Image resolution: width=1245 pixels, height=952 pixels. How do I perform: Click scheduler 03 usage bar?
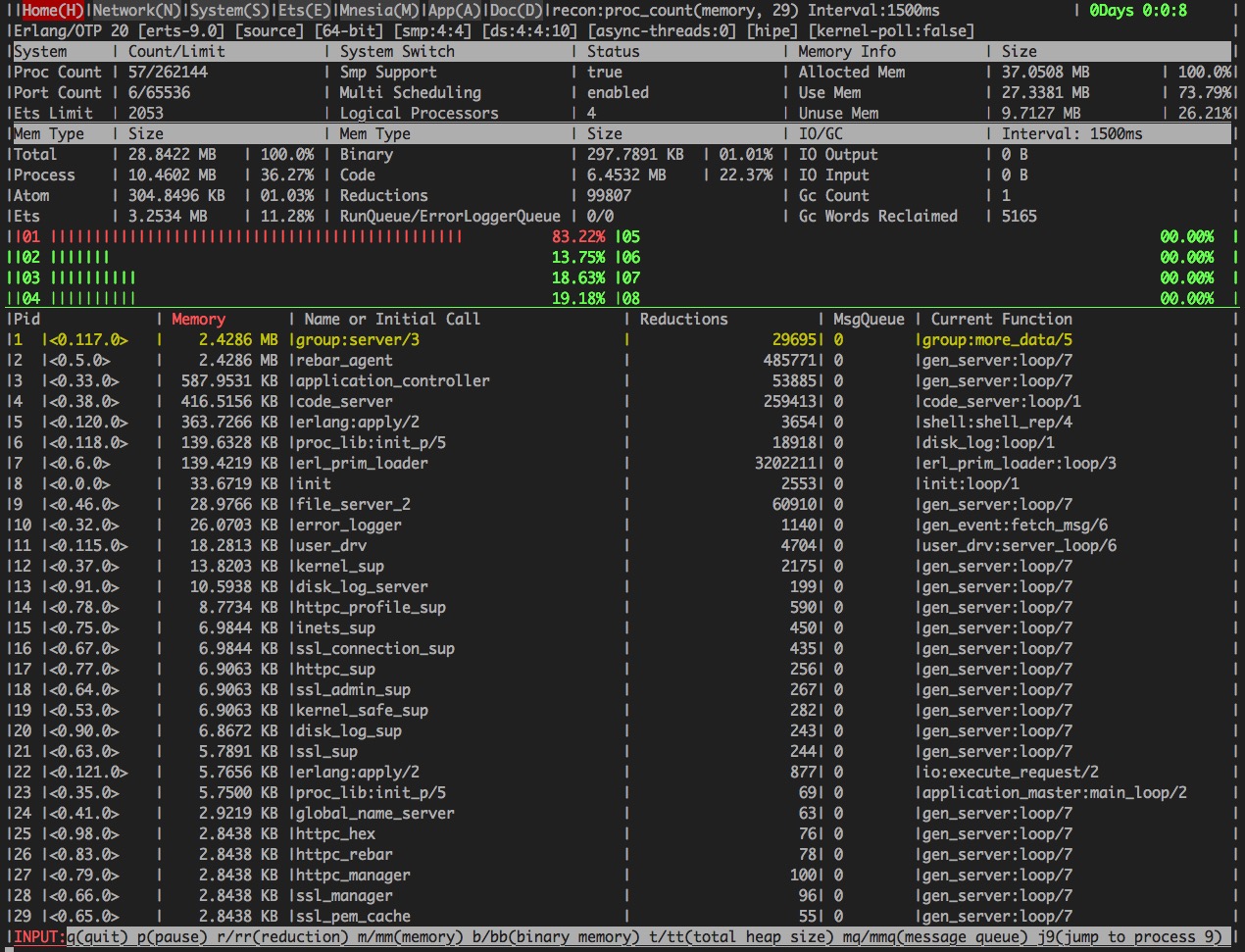(x=92, y=277)
